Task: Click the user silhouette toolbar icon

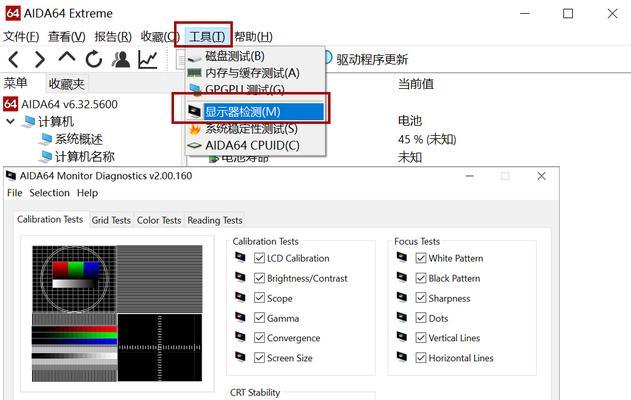Action: pos(121,60)
